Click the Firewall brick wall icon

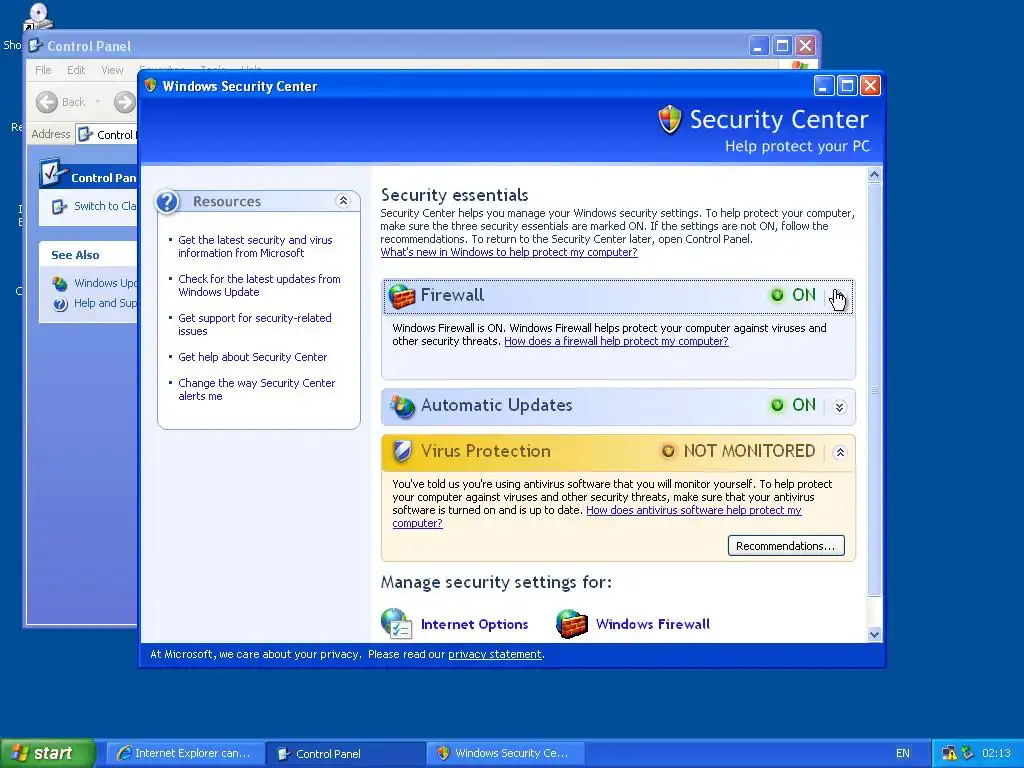402,296
